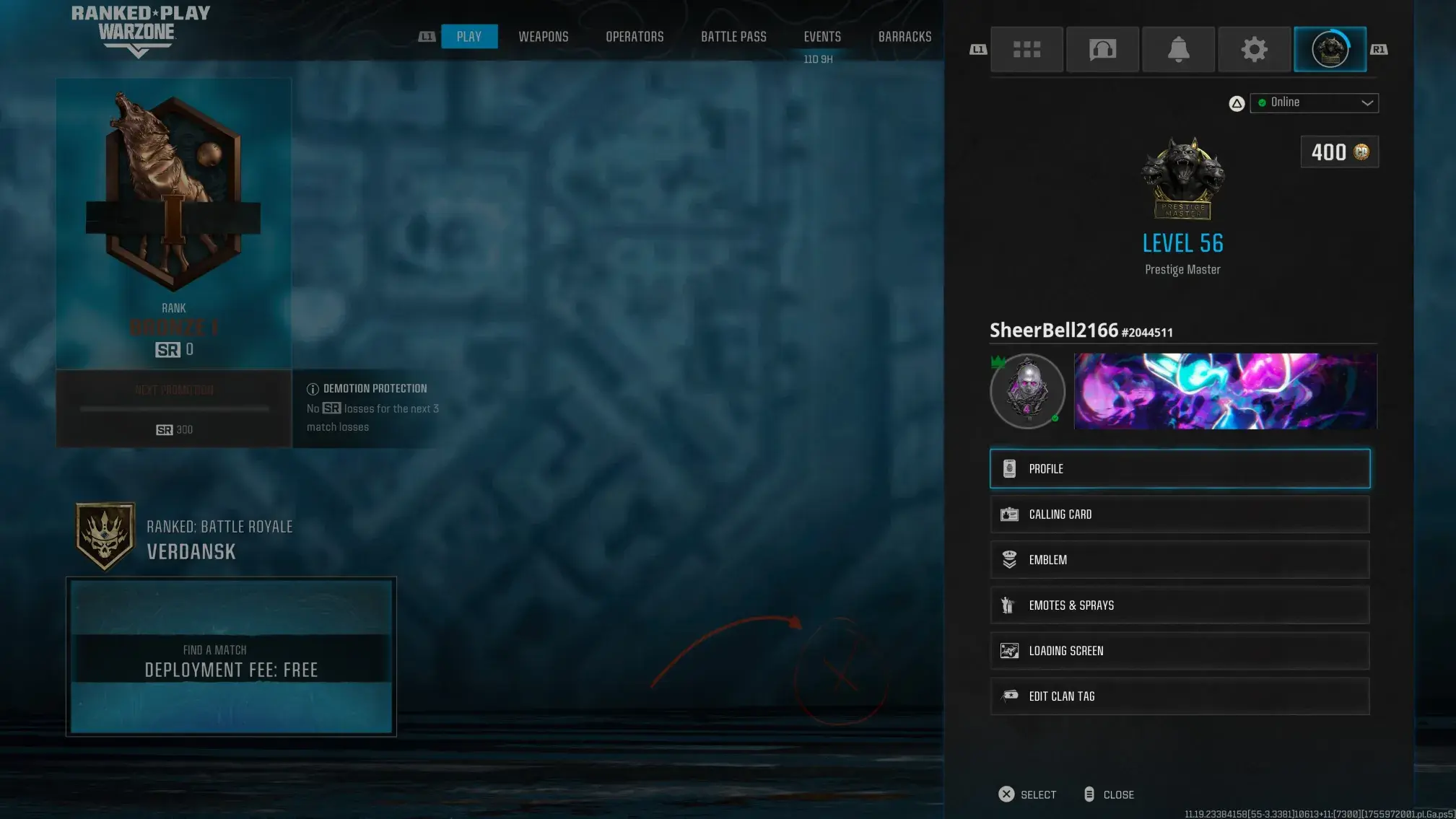Click the Find a Match tile

click(x=231, y=657)
